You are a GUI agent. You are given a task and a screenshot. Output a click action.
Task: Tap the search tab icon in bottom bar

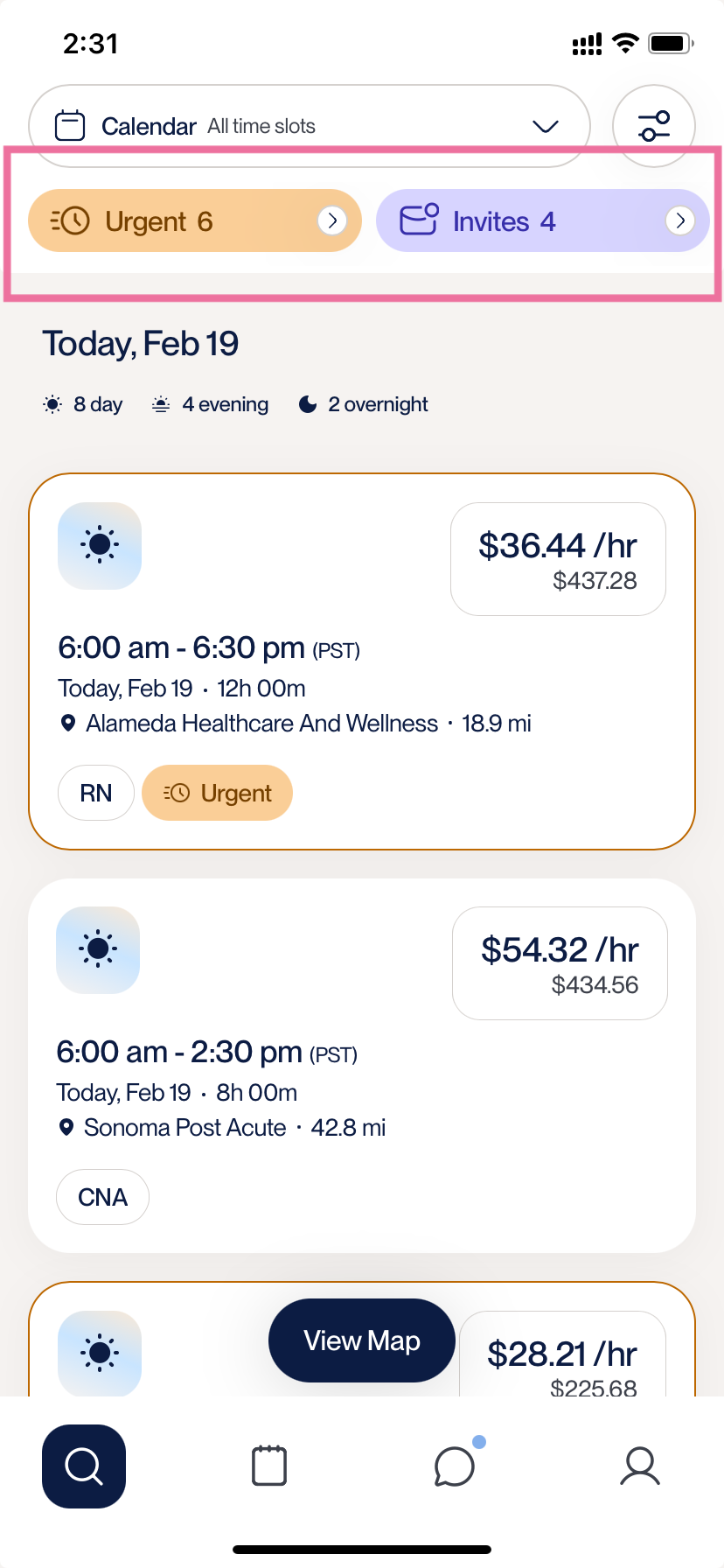(x=84, y=1466)
